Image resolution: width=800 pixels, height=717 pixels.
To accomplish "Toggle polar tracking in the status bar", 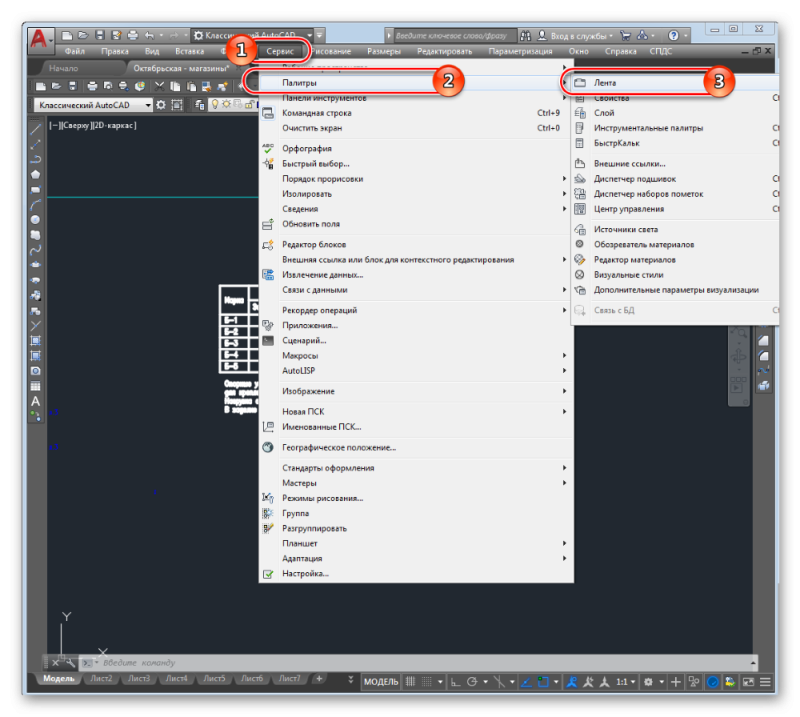I will (472, 682).
